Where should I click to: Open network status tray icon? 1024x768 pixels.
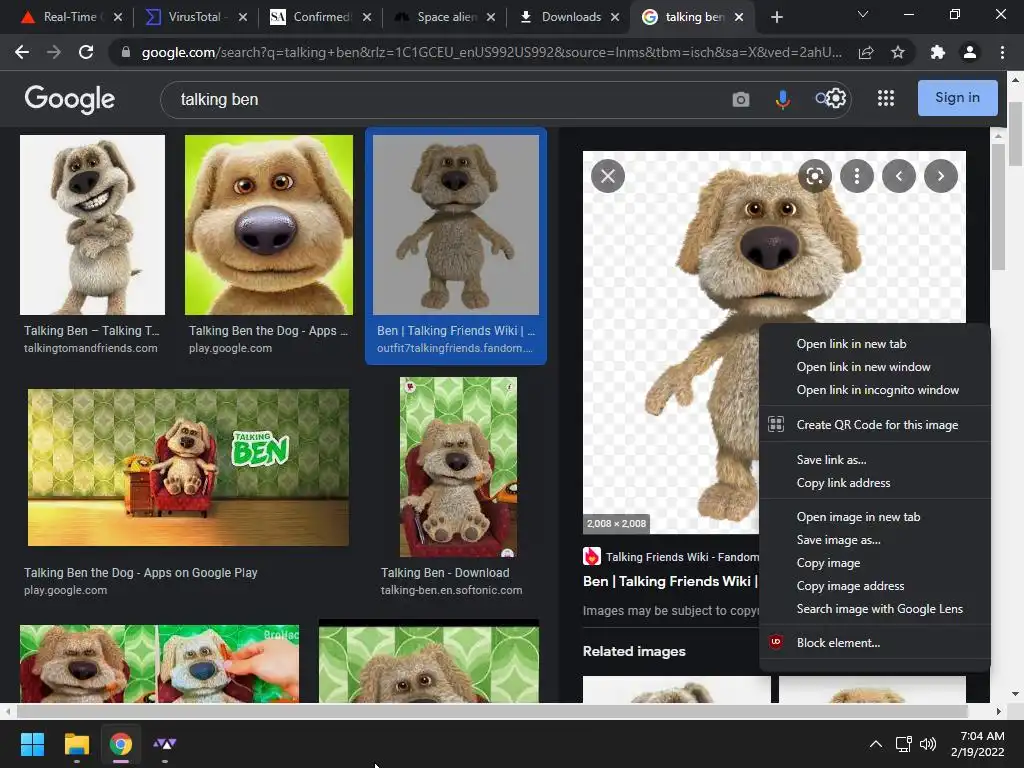[x=904, y=744]
